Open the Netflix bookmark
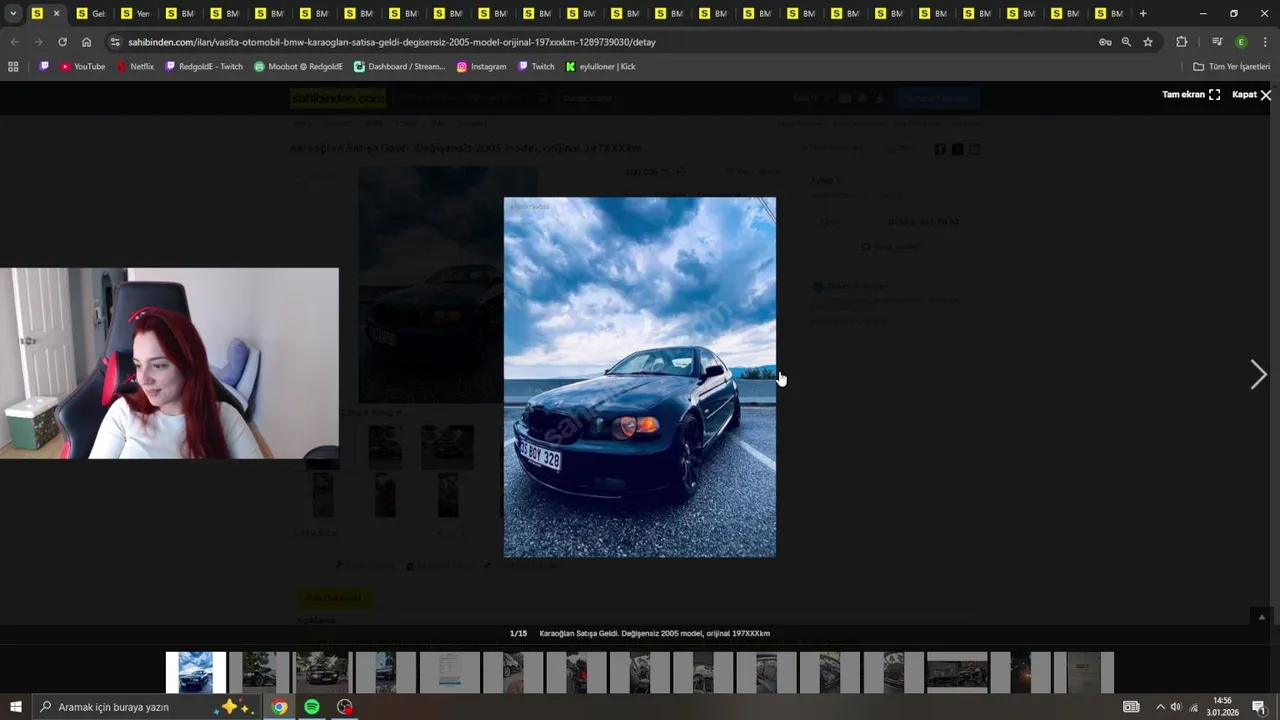This screenshot has width=1280, height=720. (x=135, y=66)
